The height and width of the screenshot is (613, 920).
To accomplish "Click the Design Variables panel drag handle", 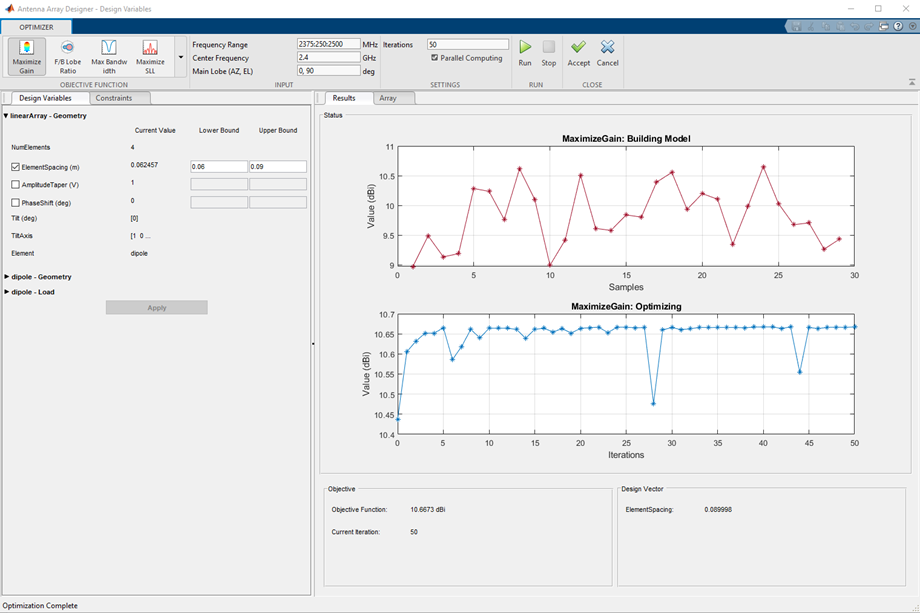I will pyautogui.click(x=6, y=98).
